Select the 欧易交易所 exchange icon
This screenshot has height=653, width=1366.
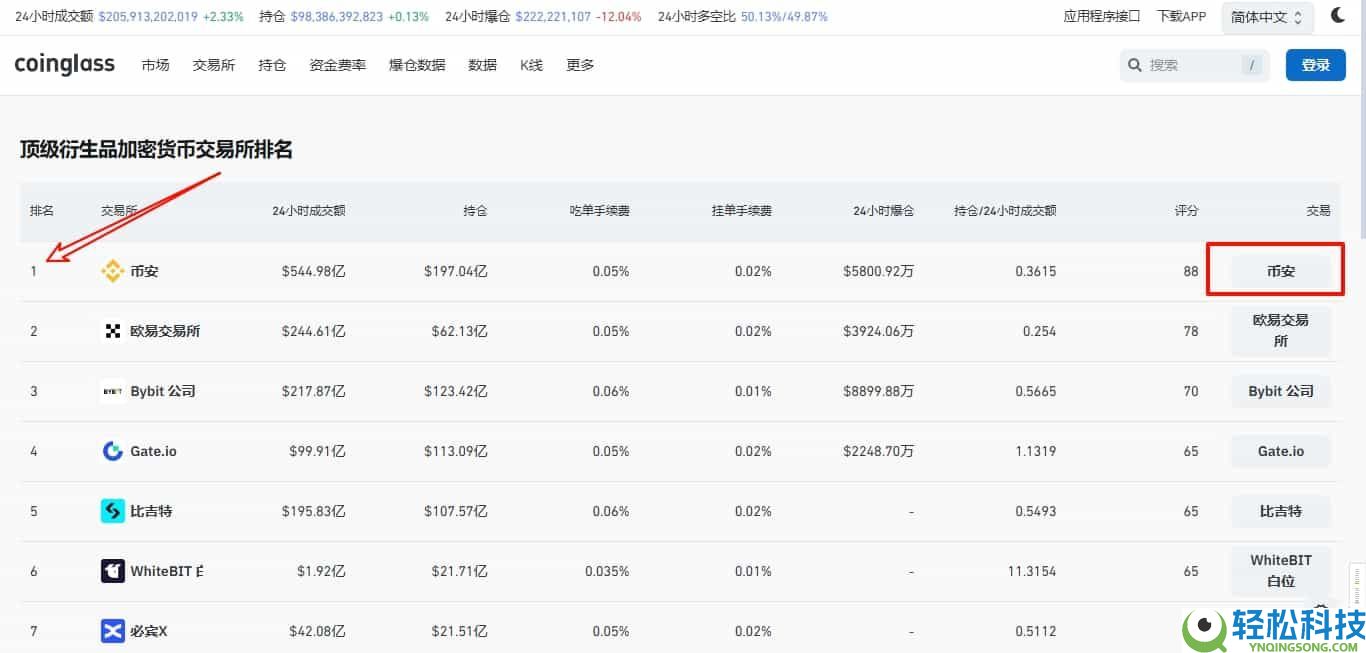112,330
